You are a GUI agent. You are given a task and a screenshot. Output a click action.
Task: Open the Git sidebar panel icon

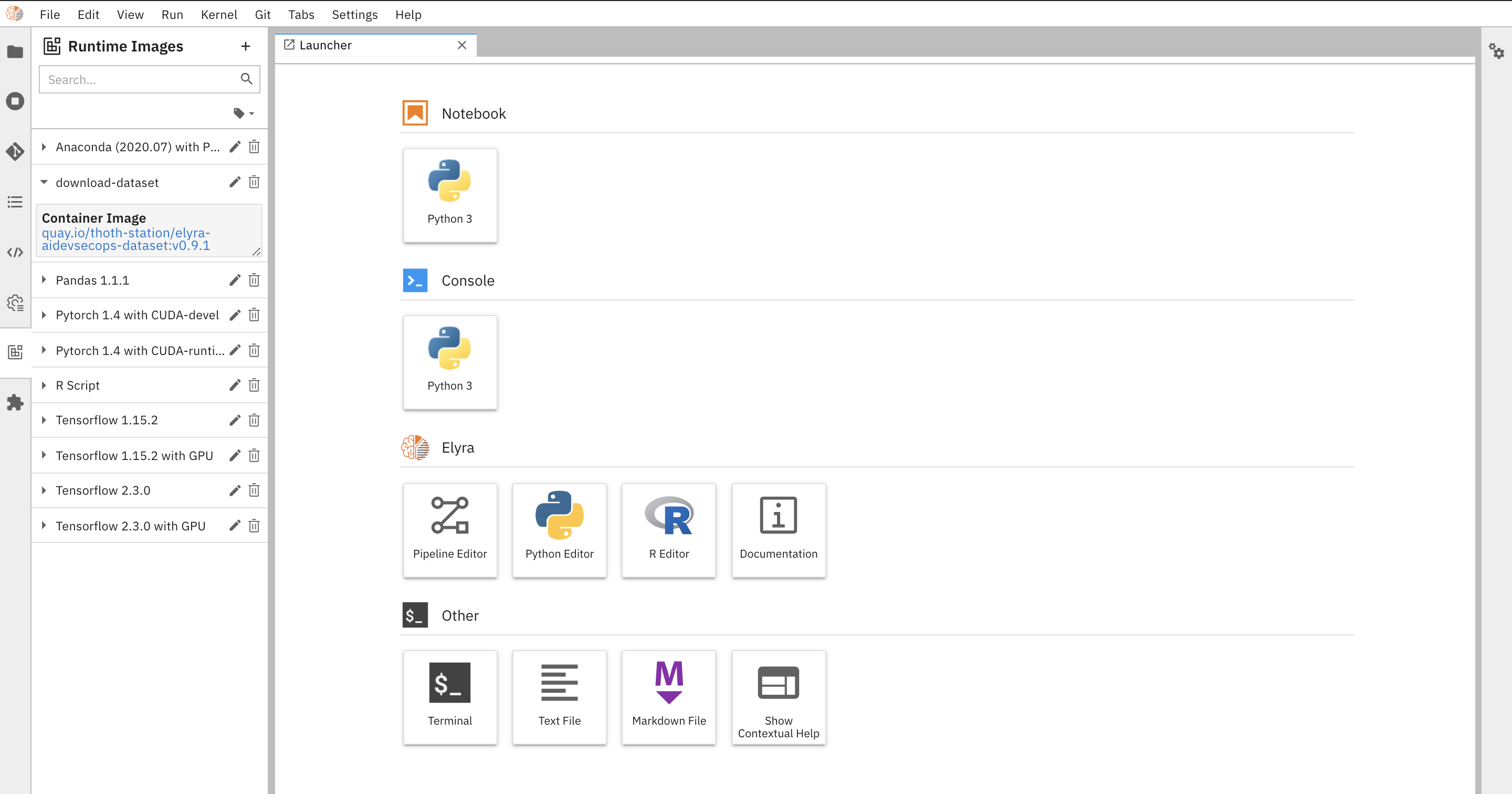coord(15,152)
